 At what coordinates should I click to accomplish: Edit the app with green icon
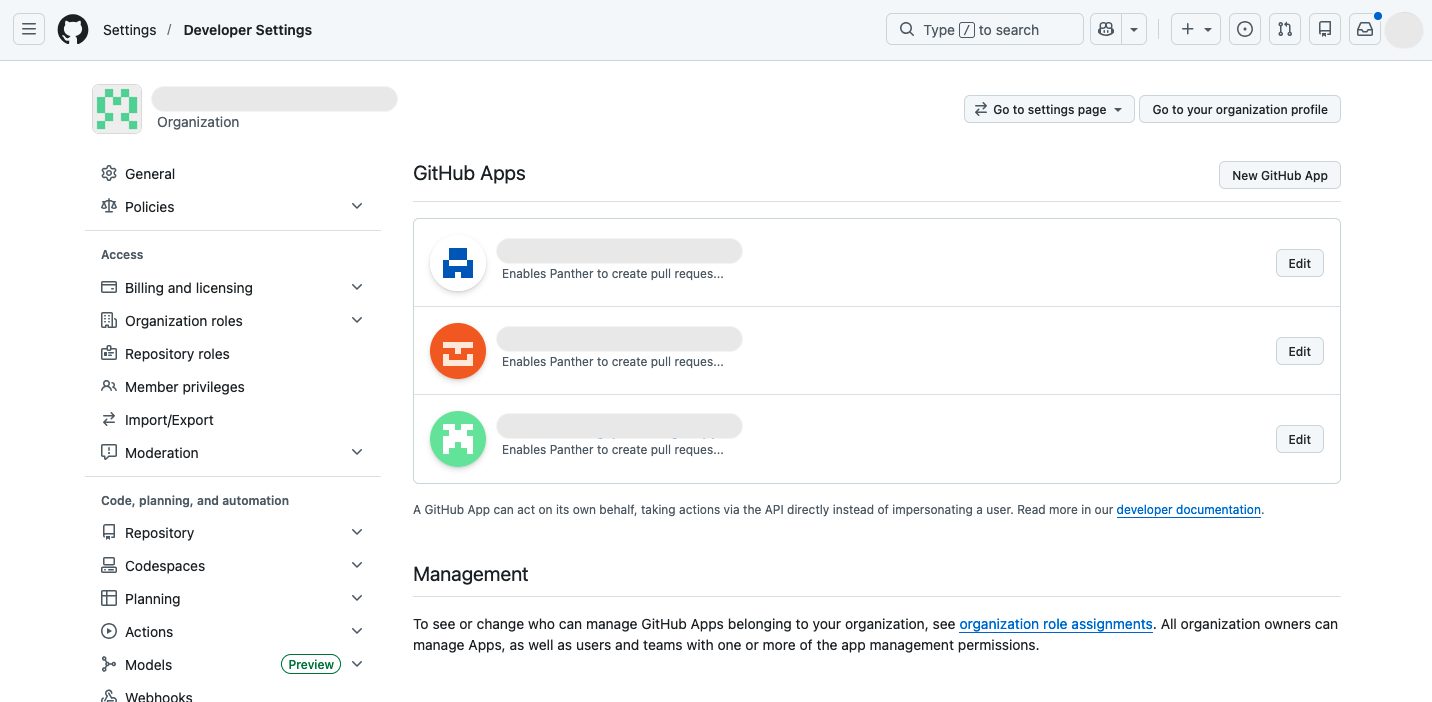tap(1300, 439)
